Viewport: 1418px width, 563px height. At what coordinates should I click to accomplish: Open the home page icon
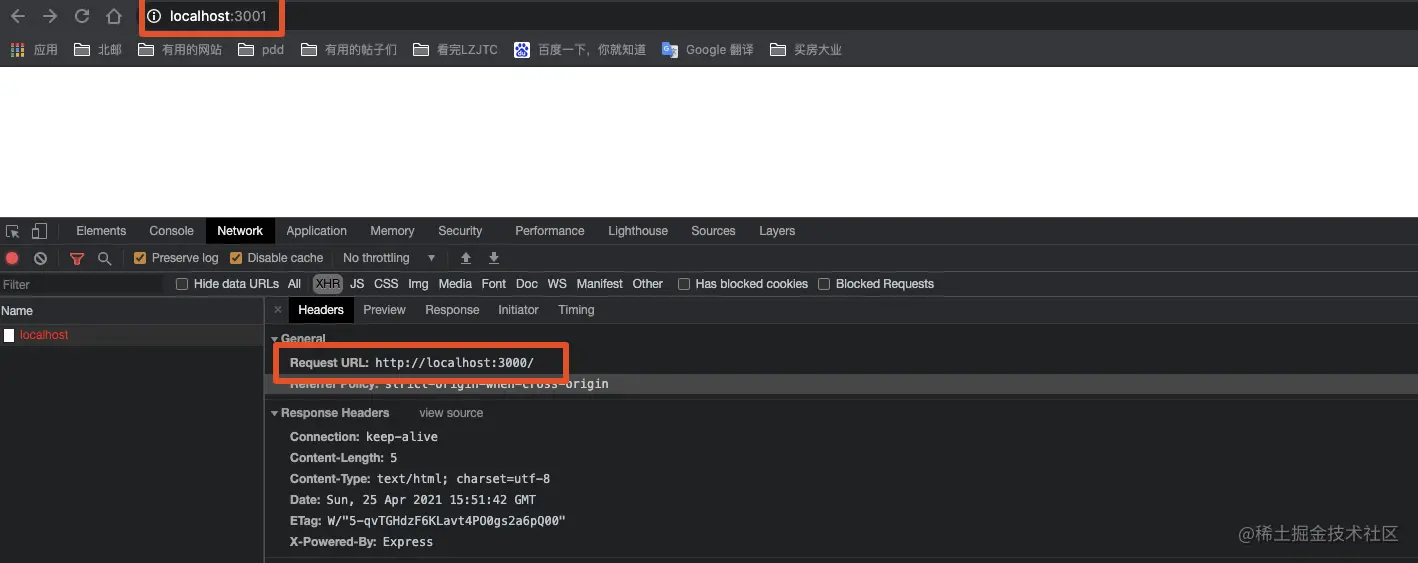[x=114, y=16]
